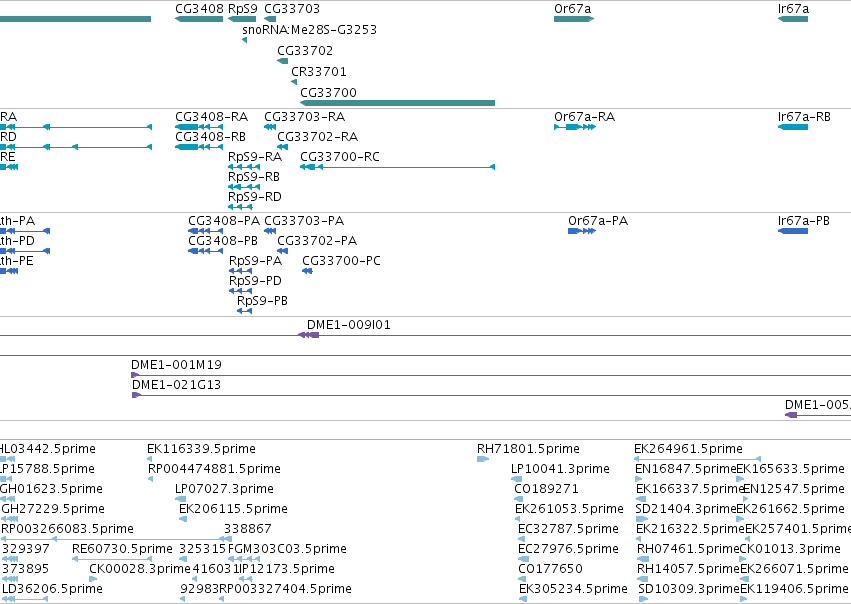The height and width of the screenshot is (604, 851).
Task: Select the GH27229.5prime EST label
Action: [x=53, y=509]
